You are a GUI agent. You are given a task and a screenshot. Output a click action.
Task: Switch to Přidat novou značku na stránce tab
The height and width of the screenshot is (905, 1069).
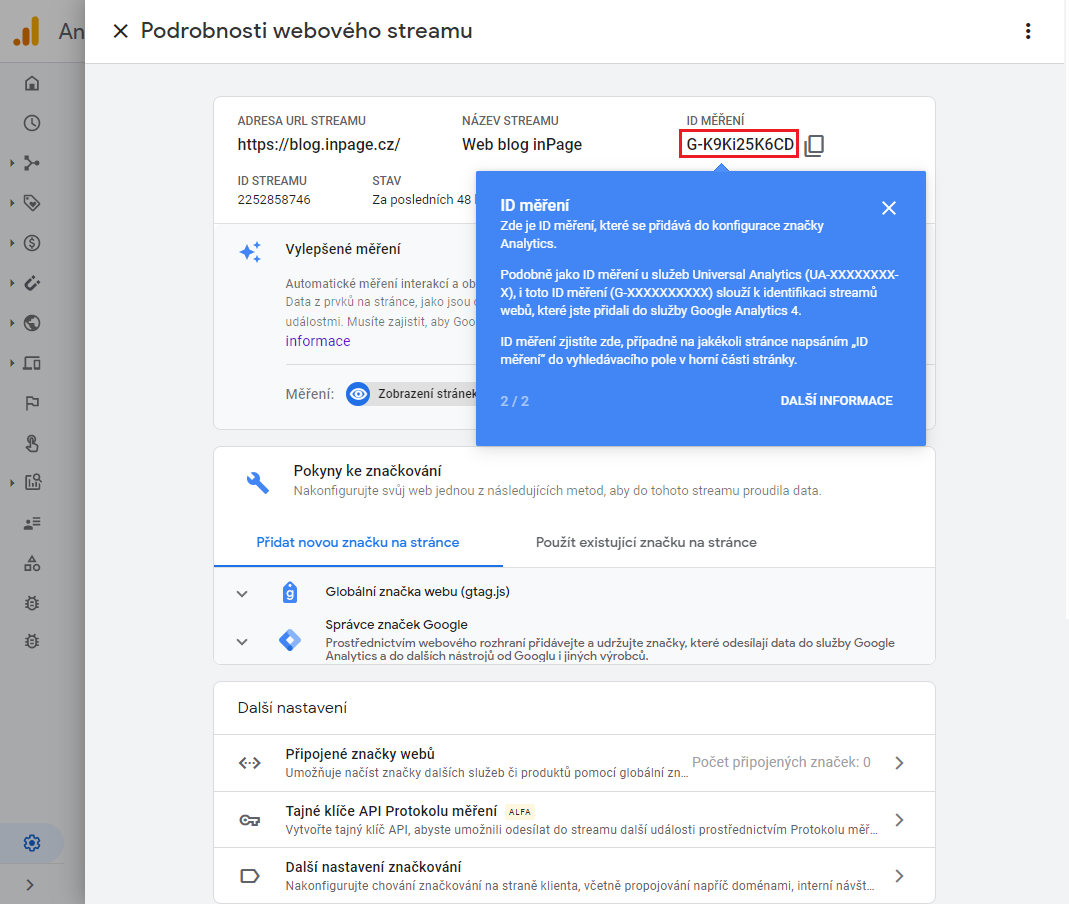[x=358, y=543]
